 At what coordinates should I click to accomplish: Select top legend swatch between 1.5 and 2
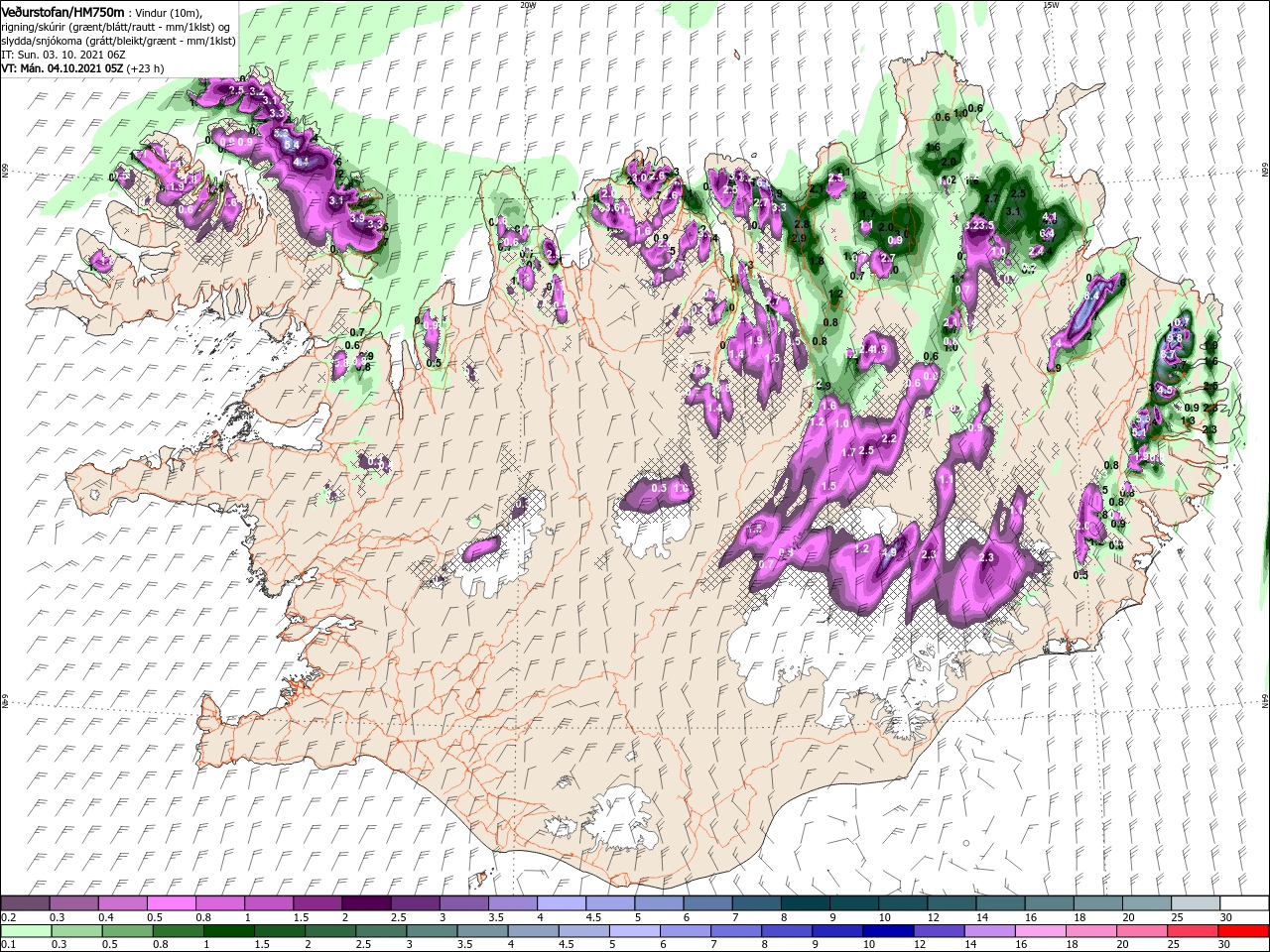(317, 903)
